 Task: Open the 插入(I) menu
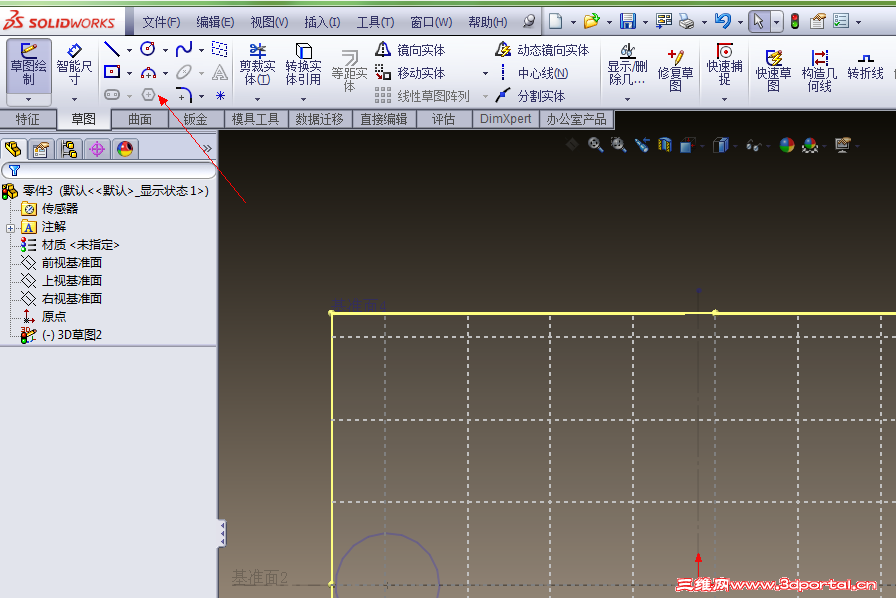[x=322, y=22]
